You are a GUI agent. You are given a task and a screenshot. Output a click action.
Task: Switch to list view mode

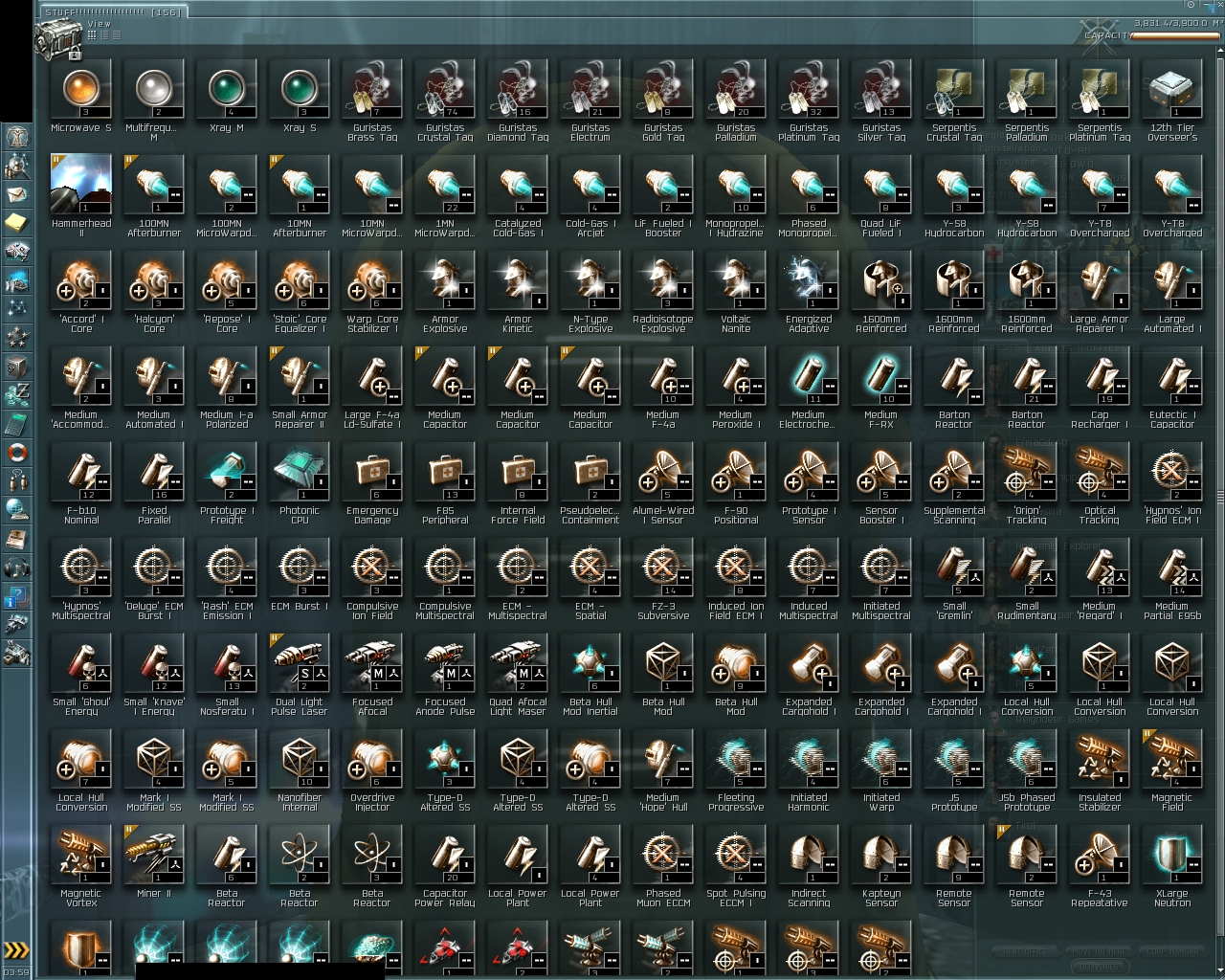pyautogui.click(x=116, y=34)
